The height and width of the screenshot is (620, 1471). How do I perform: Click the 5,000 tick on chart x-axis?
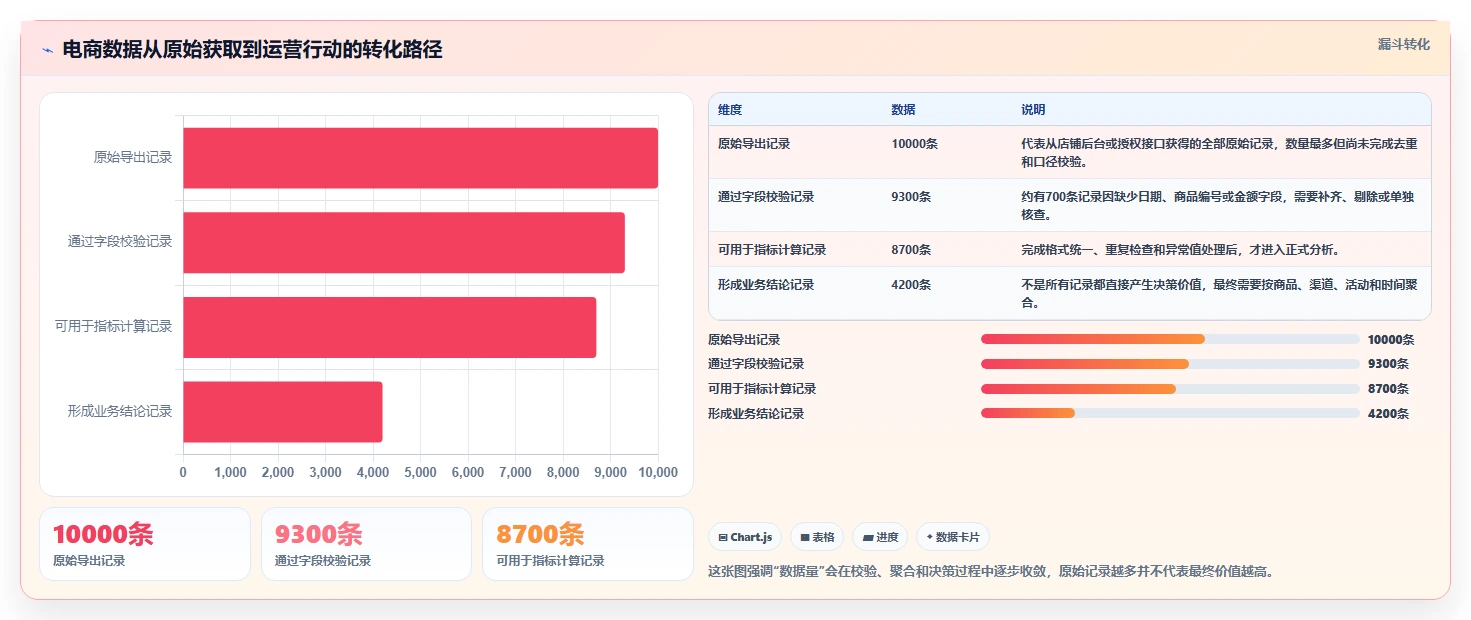point(420,473)
